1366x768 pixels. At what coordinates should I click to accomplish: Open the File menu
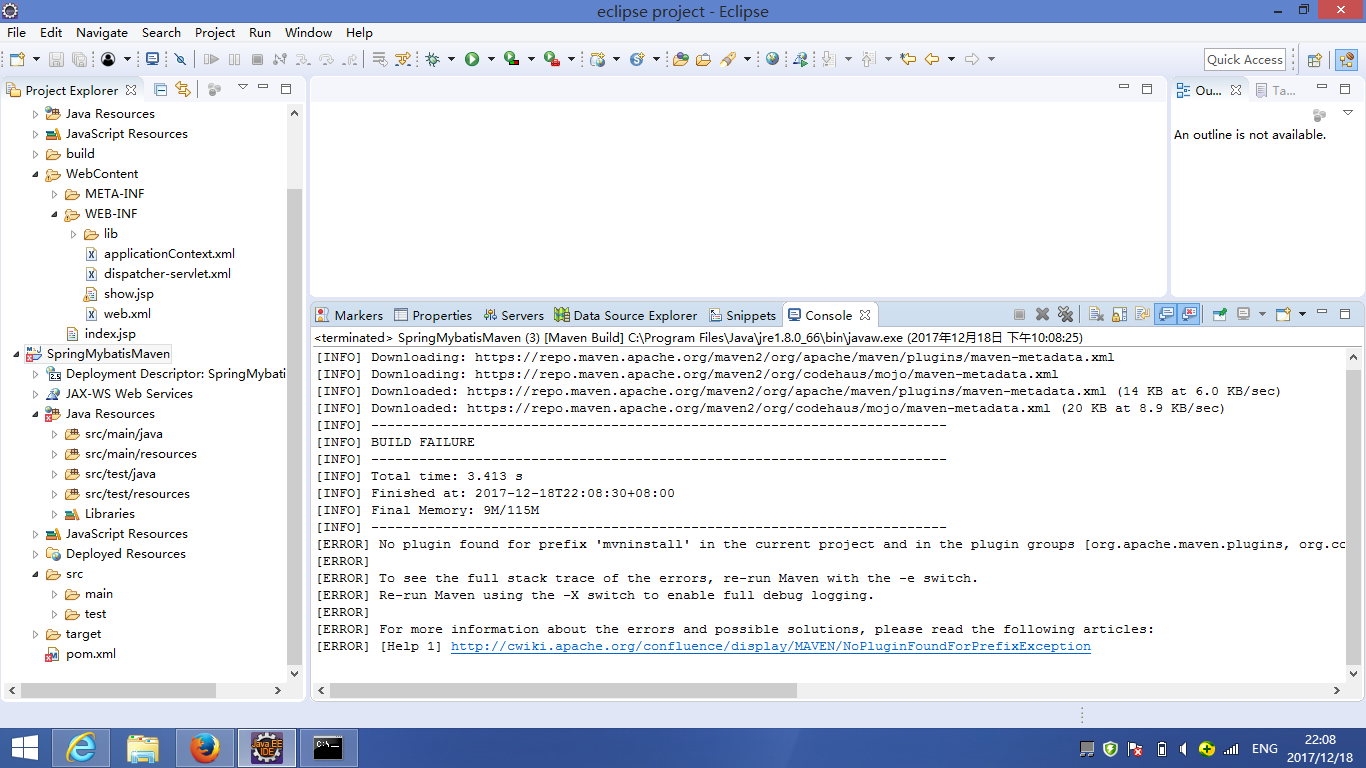(16, 32)
